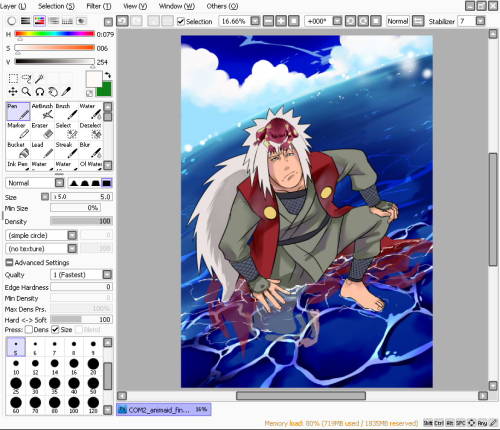The image size is (500, 430).
Task: Reset zoom with button after plus
Action: [294, 21]
